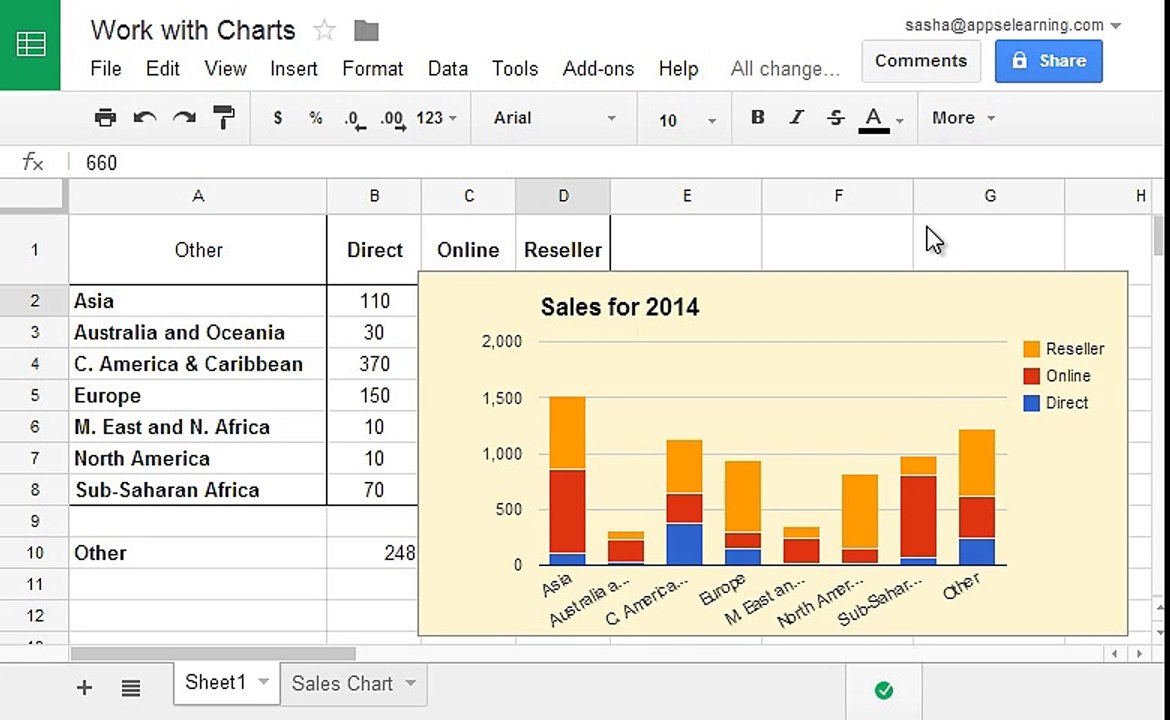1170x720 pixels.
Task: Click the Sales for 2014 chart title
Action: 619,307
